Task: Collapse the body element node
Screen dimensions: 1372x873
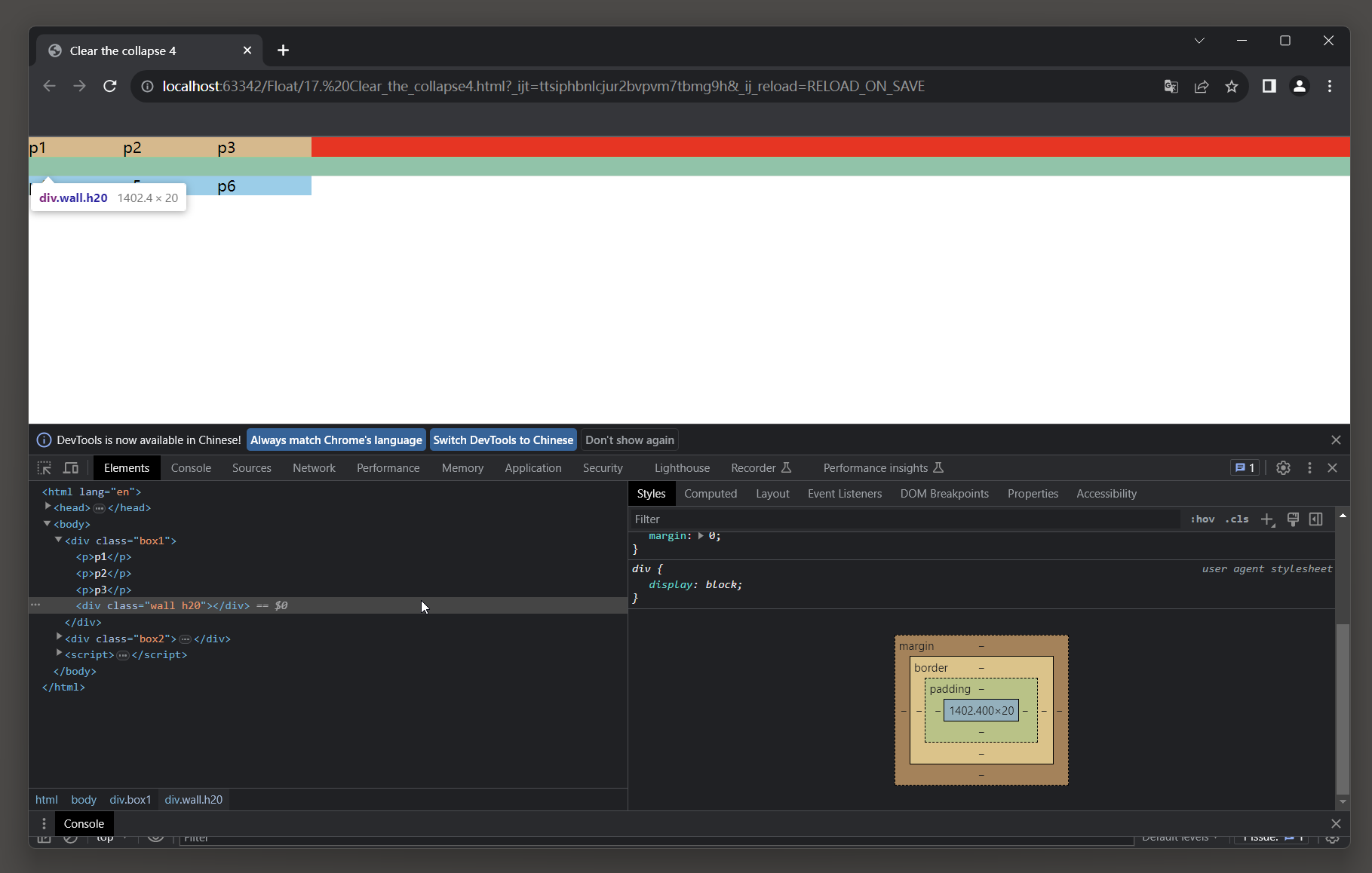Action: coord(48,524)
